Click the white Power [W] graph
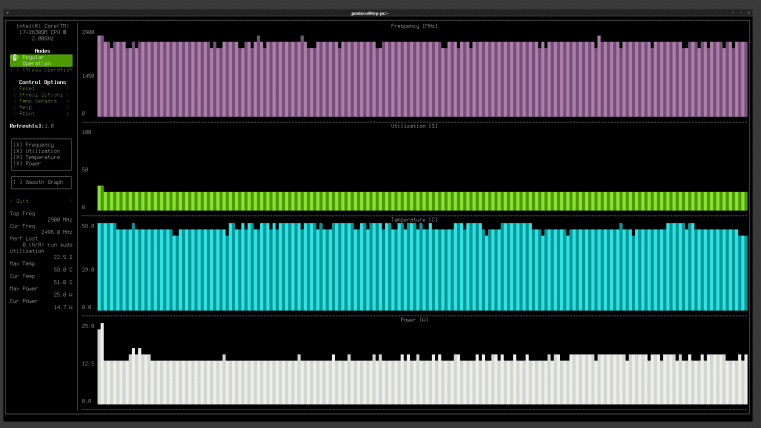 pyautogui.click(x=420, y=380)
